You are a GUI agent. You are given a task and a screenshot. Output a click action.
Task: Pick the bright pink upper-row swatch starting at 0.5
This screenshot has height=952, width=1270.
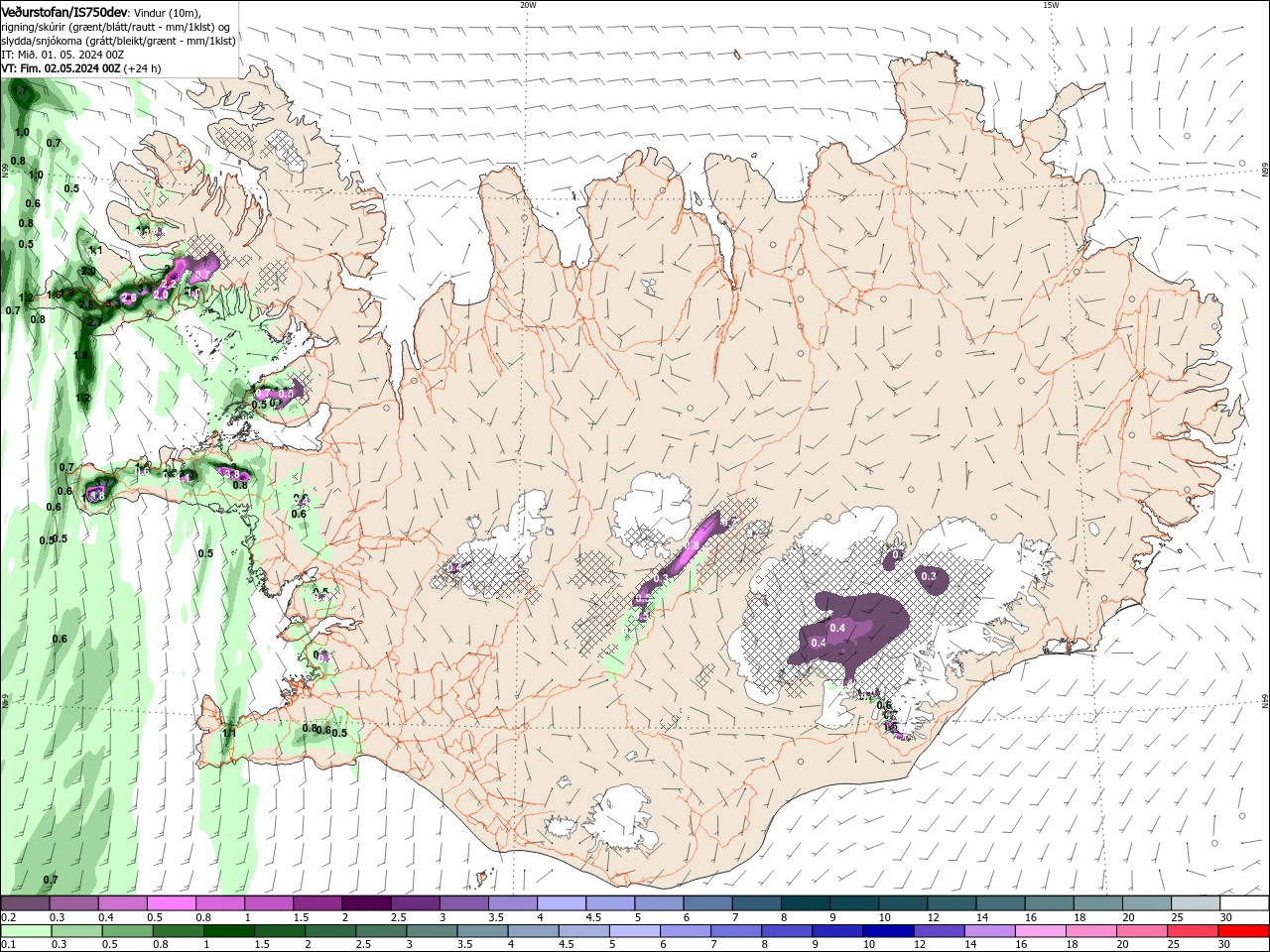(x=172, y=903)
